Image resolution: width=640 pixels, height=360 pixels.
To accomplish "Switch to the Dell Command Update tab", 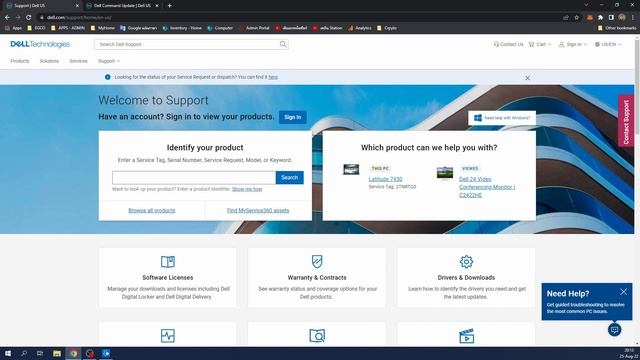I will pyautogui.click(x=122, y=6).
